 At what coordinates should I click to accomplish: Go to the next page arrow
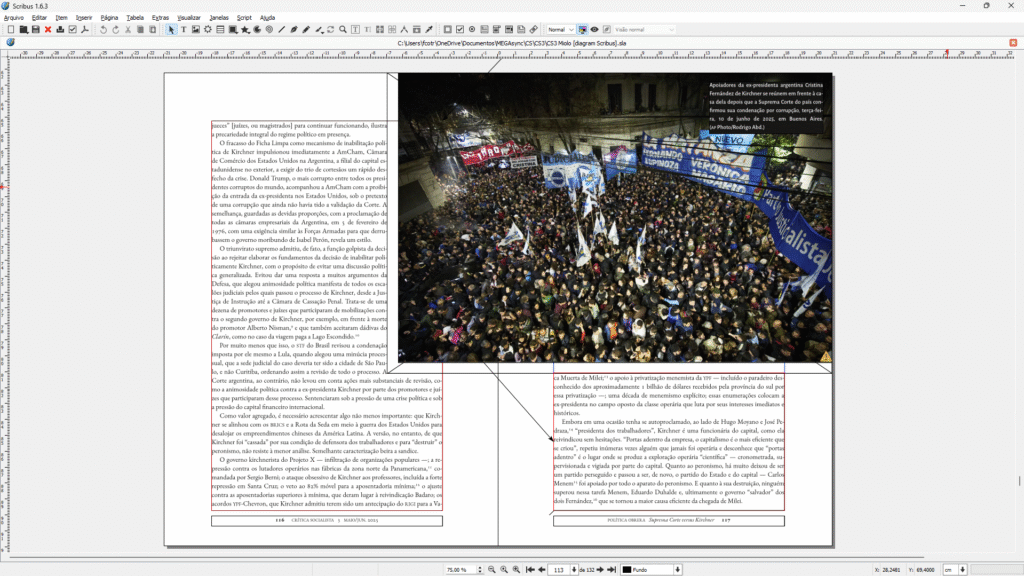[600, 569]
